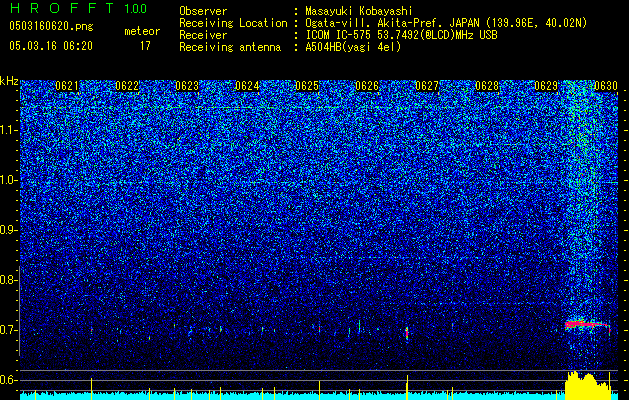Click the version number 1.00
The height and width of the screenshot is (400, 629).
point(135,9)
